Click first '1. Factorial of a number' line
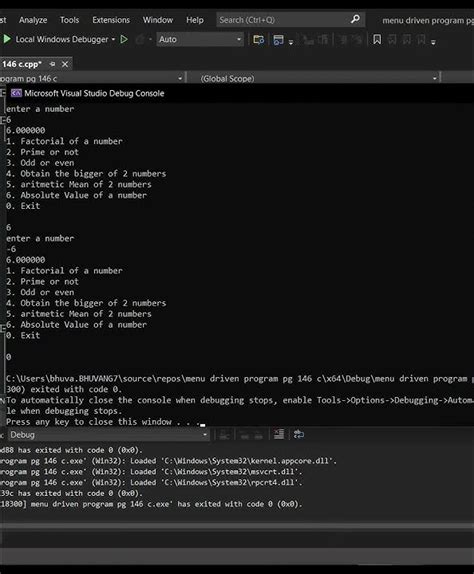This screenshot has height=574, width=474. pos(64,141)
